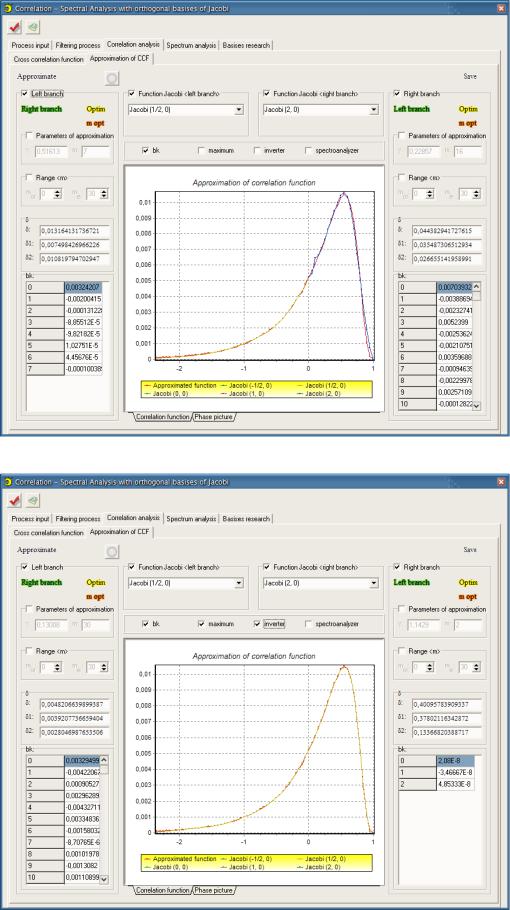This screenshot has width=510, height=910.
Task: Click Optim in Right branch panel, lower window
Action: tap(468, 583)
